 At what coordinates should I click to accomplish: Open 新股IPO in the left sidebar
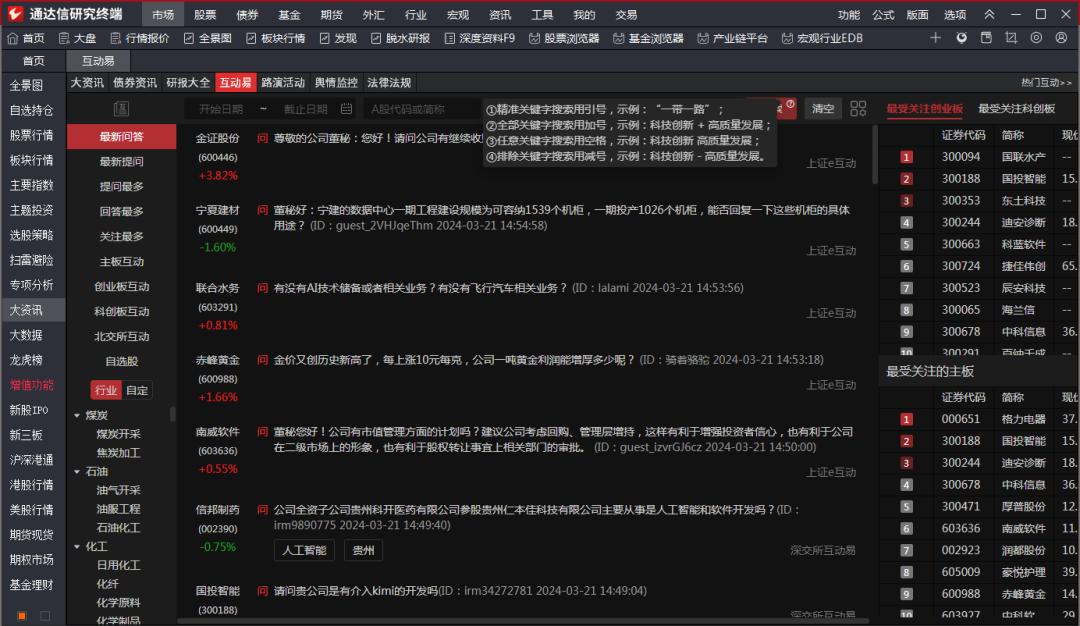point(29,410)
